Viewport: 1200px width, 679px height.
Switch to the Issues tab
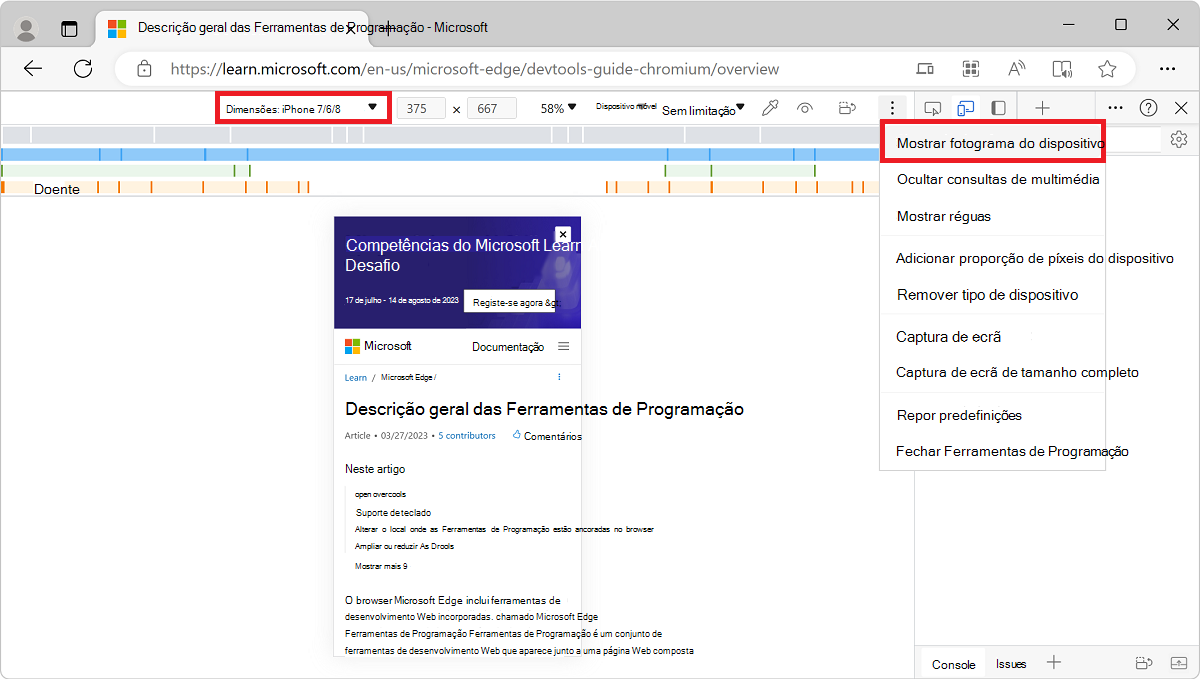pyautogui.click(x=1011, y=663)
